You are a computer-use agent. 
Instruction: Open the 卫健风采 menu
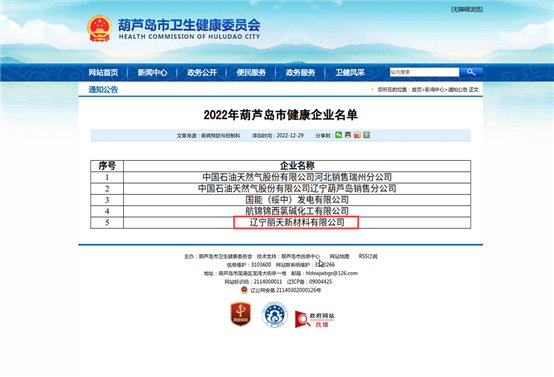(350, 72)
